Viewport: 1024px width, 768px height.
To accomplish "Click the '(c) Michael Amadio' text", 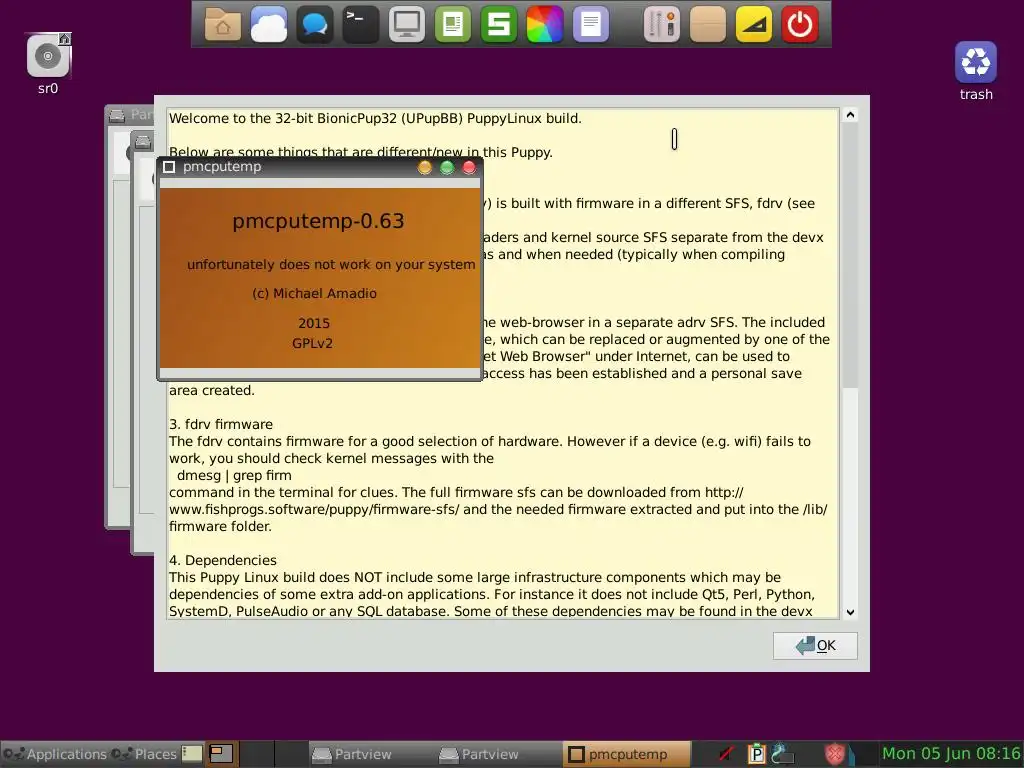I will (x=315, y=294).
